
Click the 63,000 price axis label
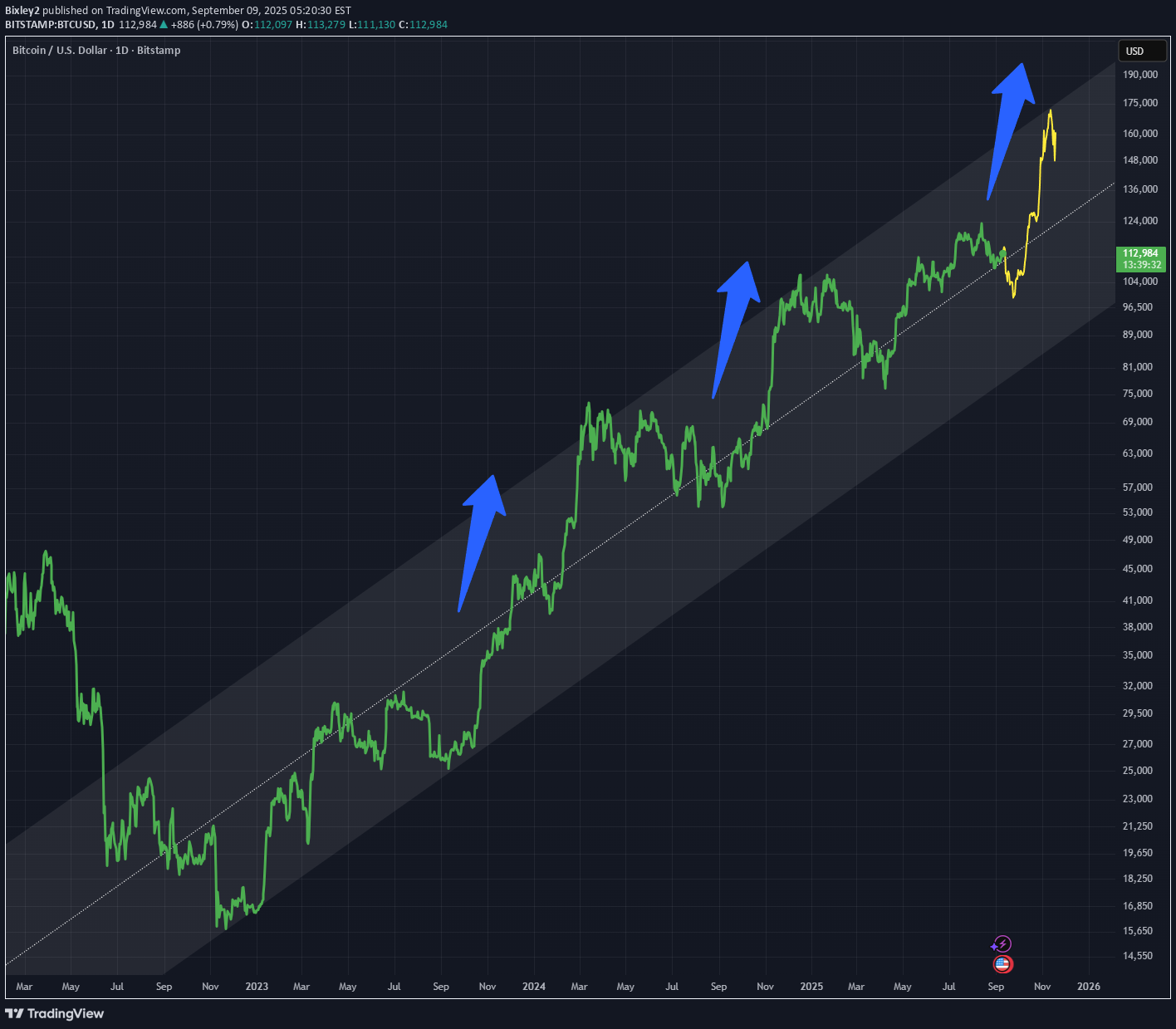point(1138,453)
